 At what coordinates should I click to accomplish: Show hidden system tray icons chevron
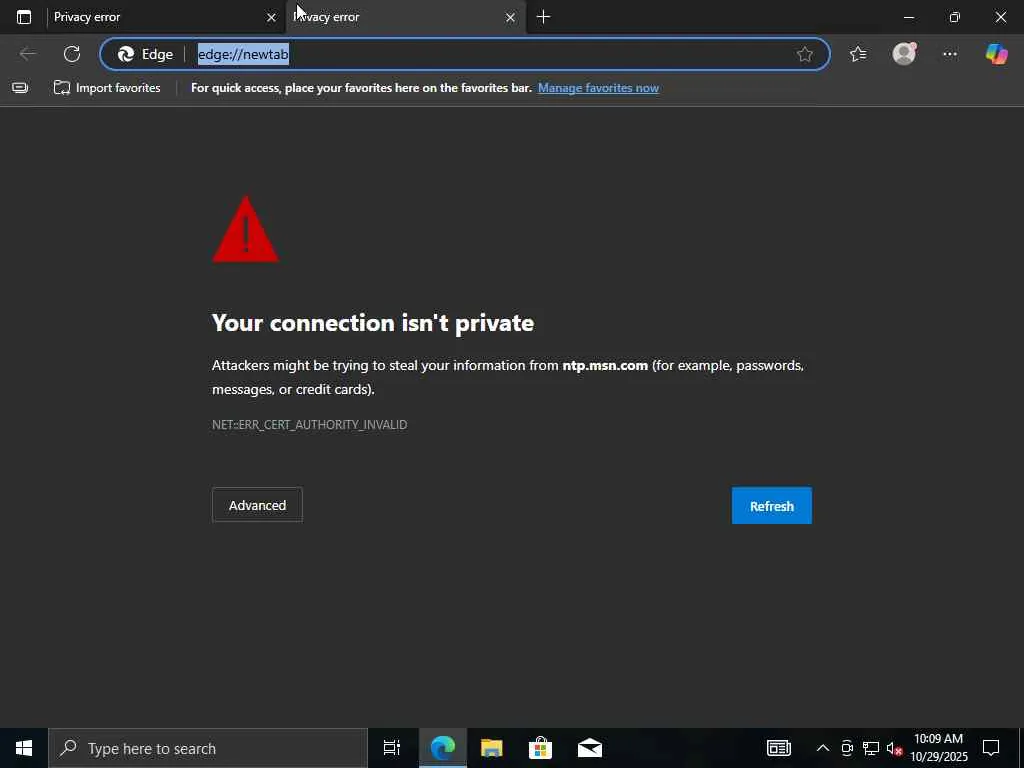[823, 748]
